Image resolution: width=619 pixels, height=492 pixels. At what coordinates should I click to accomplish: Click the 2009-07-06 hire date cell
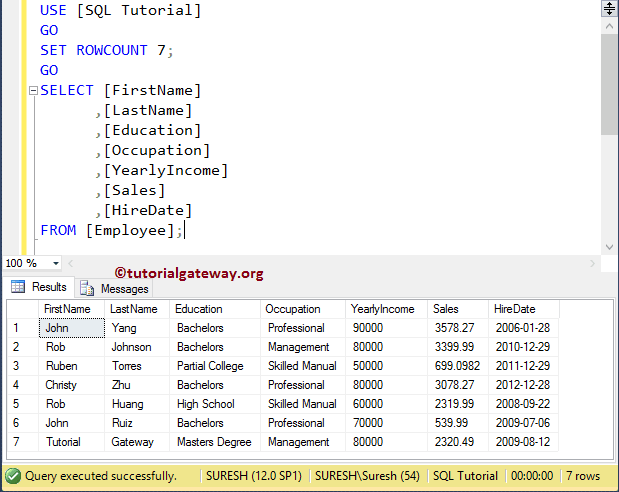[x=524, y=423]
